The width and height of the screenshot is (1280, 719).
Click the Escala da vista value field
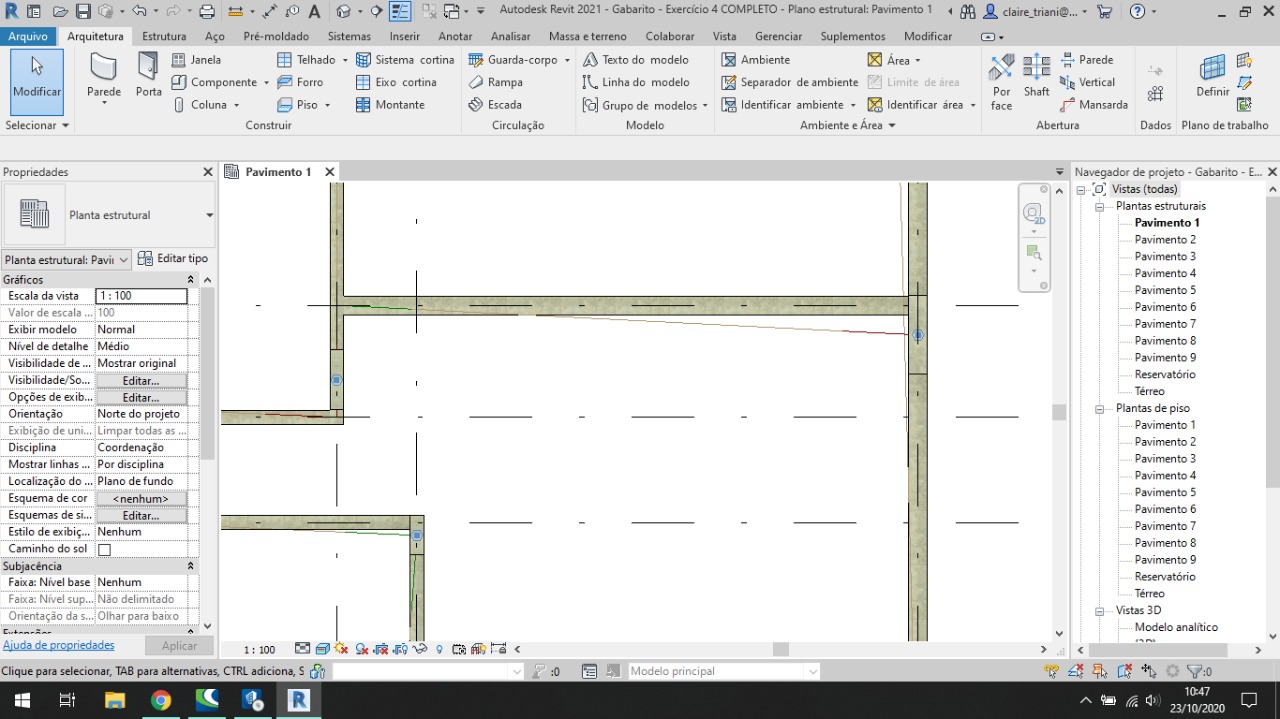141,296
